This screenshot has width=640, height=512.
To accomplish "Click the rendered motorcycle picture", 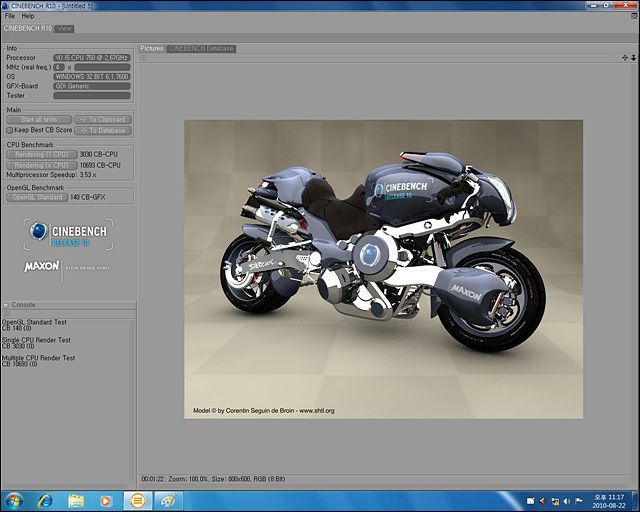I will point(383,269).
